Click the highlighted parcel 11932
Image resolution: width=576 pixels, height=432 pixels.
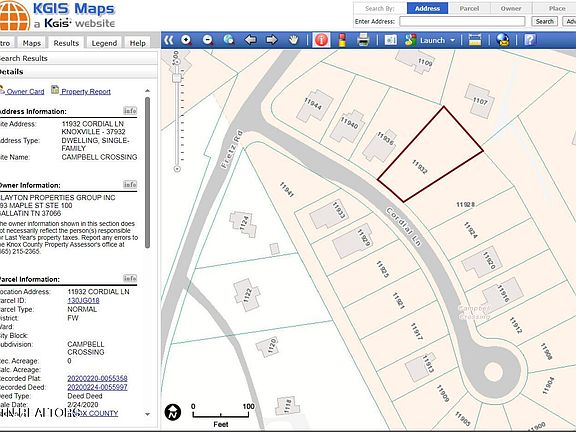pos(430,155)
